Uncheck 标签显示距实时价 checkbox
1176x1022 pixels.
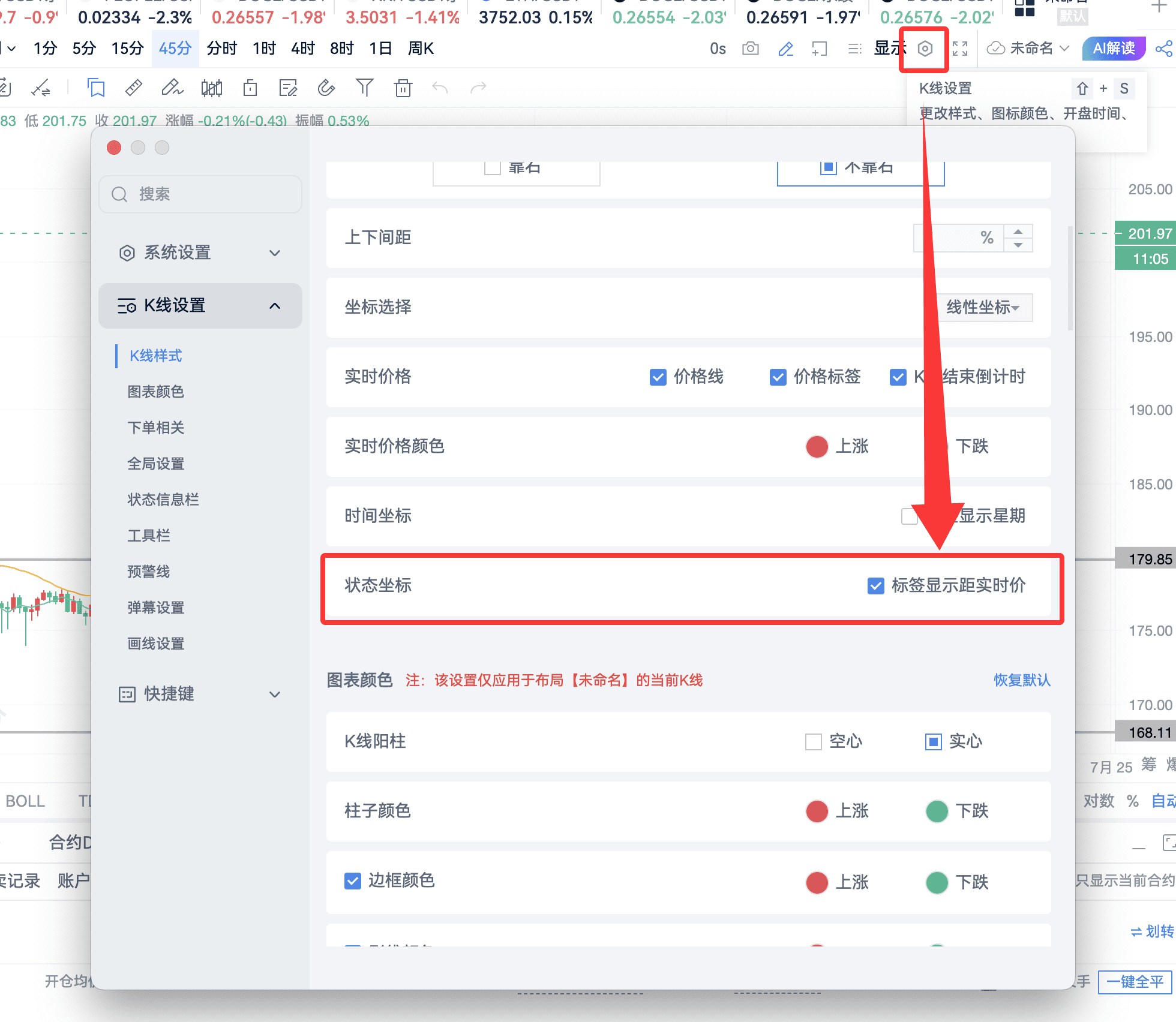point(875,586)
